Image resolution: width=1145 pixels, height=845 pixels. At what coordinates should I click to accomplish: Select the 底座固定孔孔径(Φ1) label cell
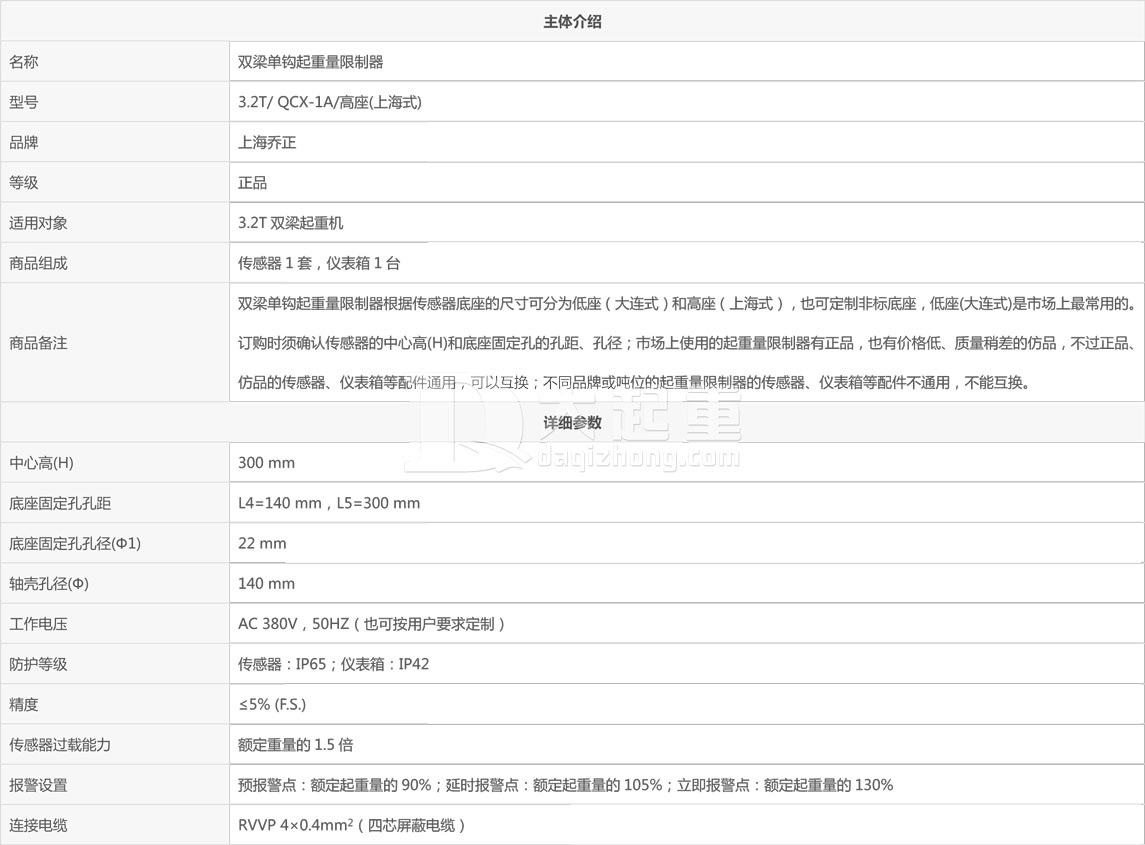click(115, 543)
